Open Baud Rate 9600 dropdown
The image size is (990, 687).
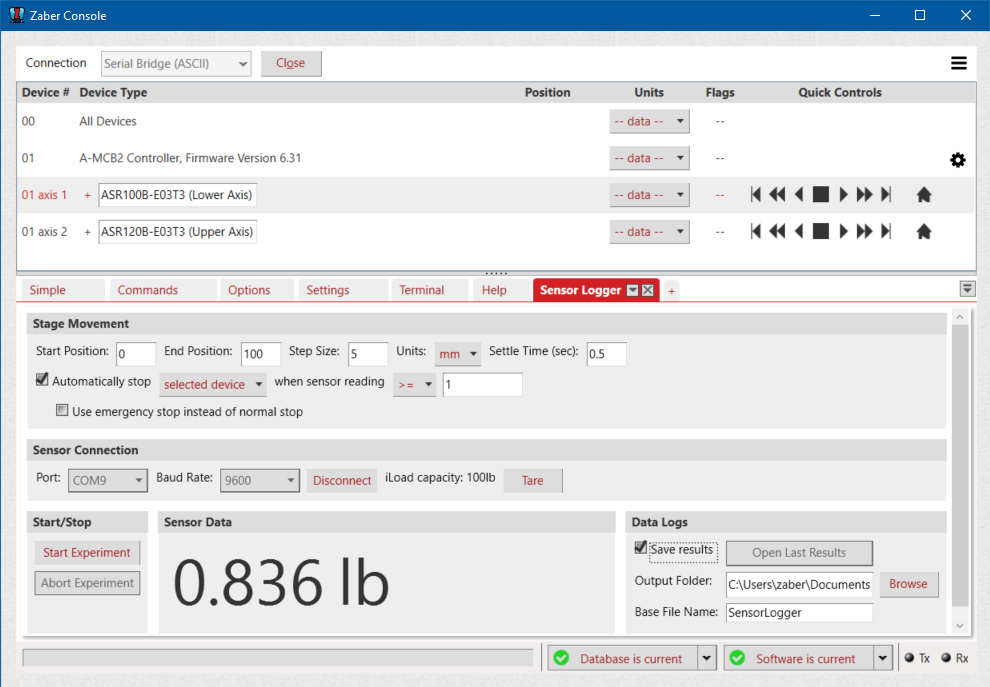tap(259, 481)
